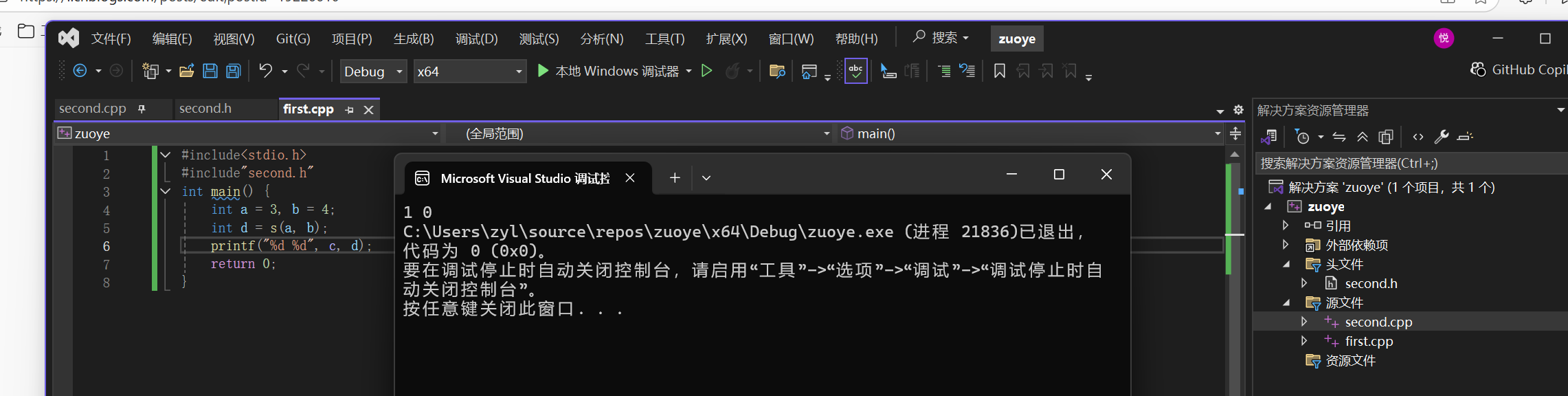Collapse all nodes in Solution Explorer

1363,137
